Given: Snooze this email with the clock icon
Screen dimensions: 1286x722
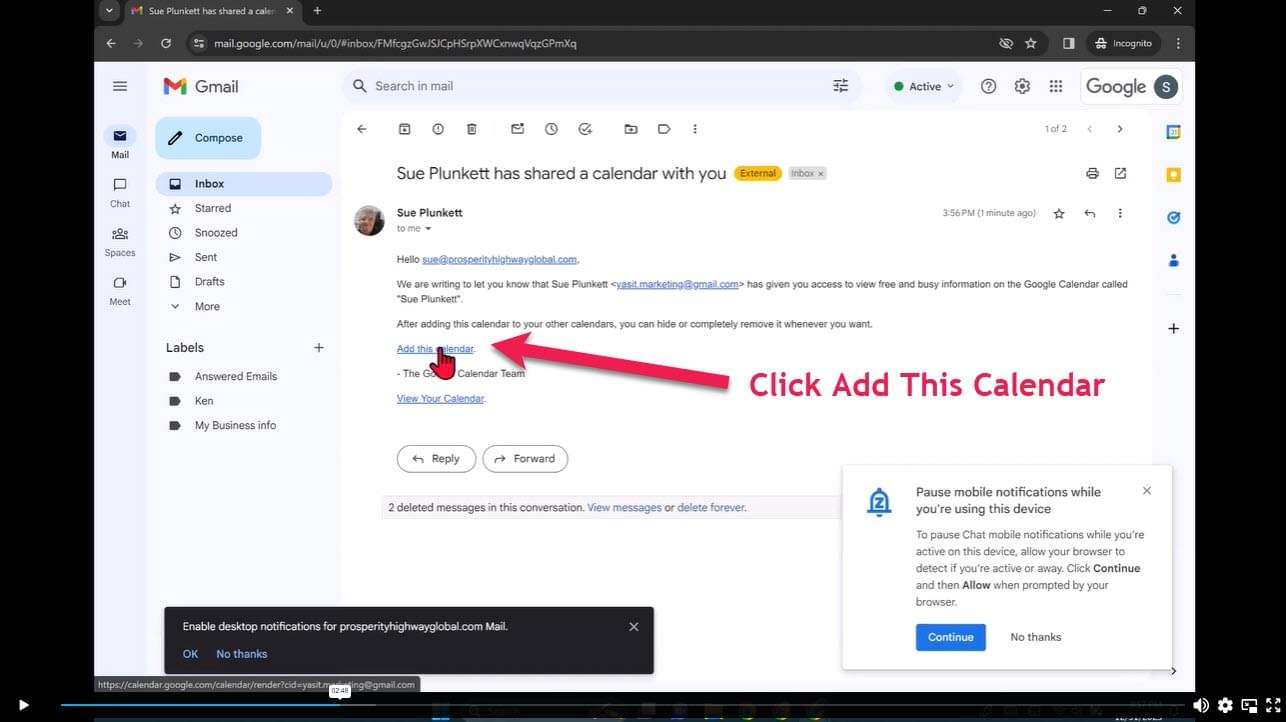Looking at the screenshot, I should click(551, 129).
